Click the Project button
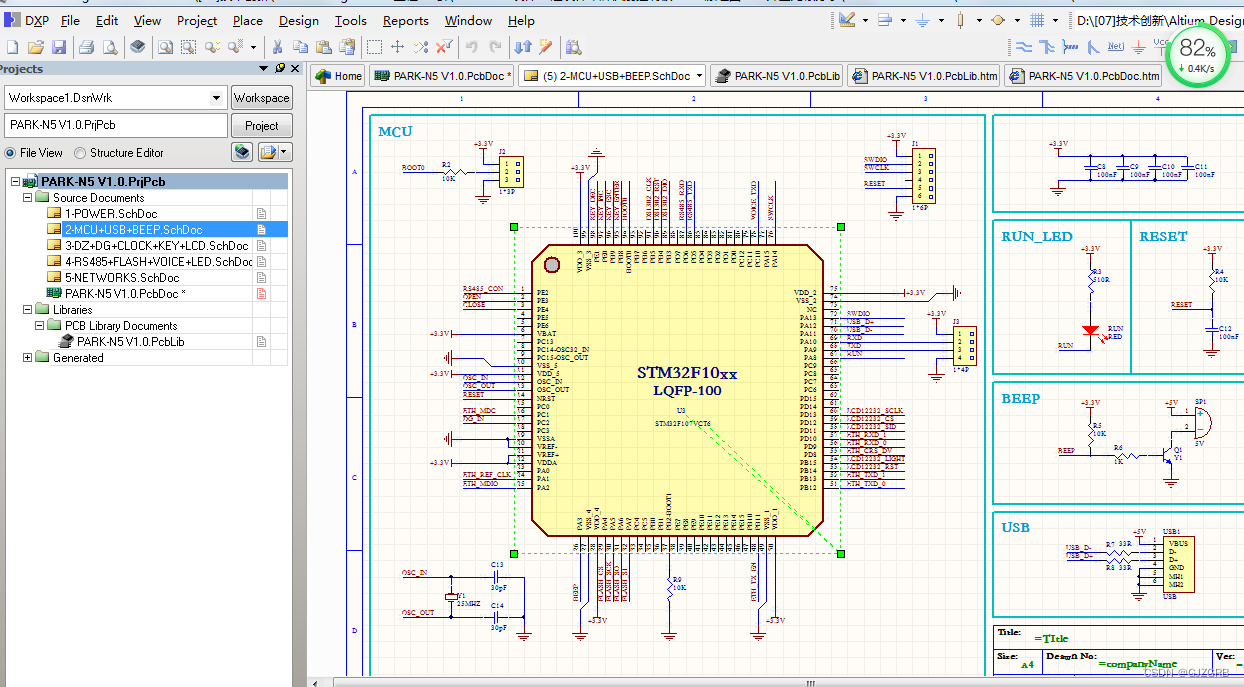The width and height of the screenshot is (1244, 687). point(262,126)
